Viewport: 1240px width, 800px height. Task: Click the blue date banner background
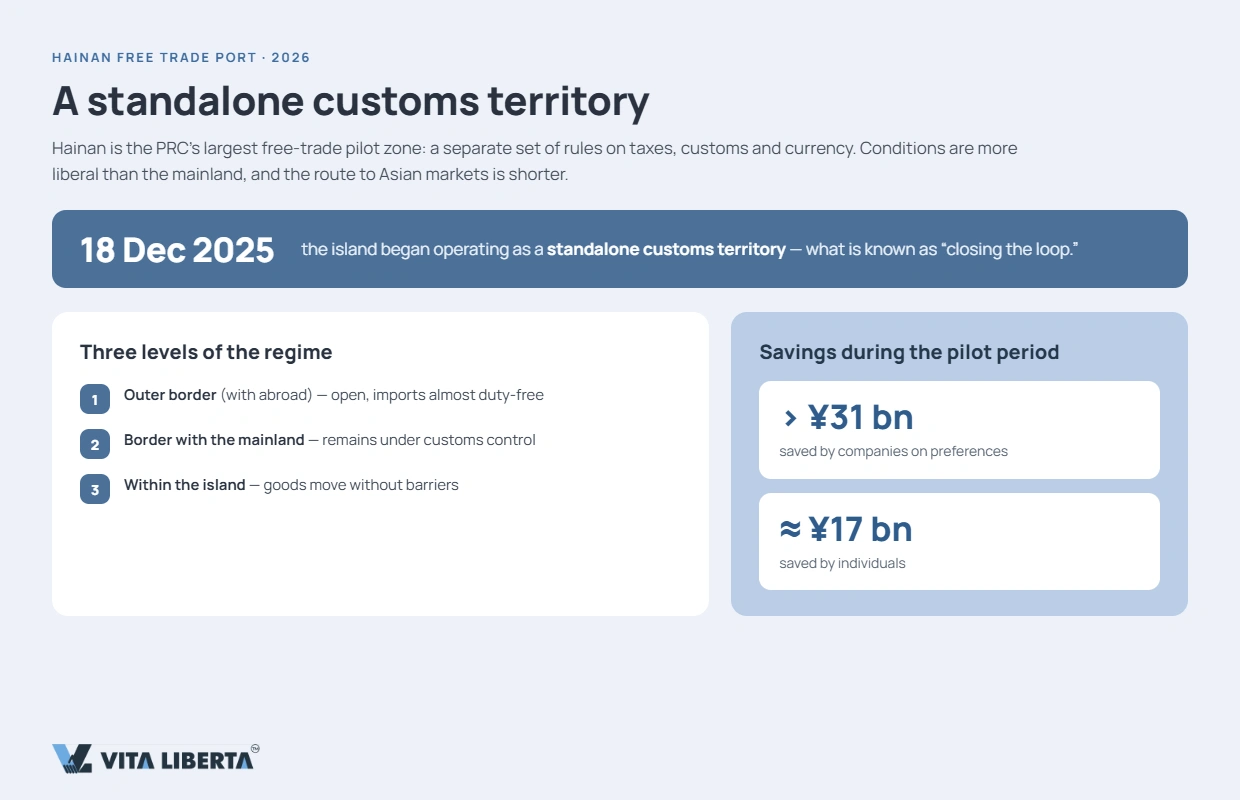(x=620, y=249)
